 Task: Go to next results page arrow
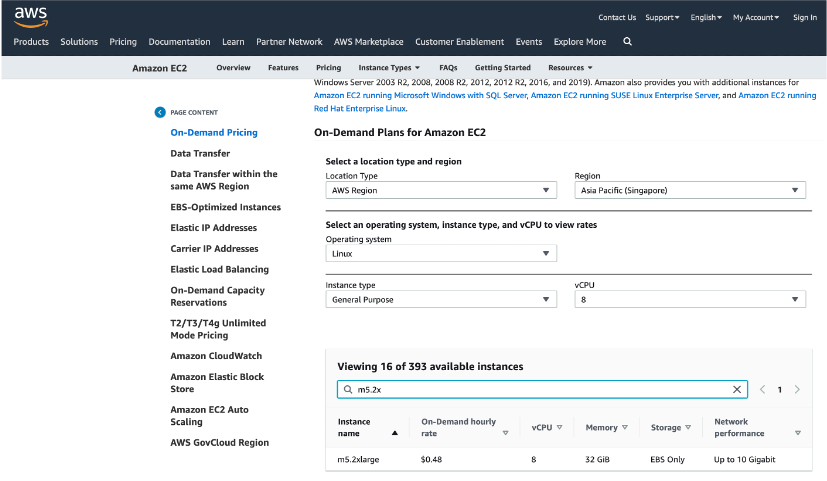coord(797,389)
